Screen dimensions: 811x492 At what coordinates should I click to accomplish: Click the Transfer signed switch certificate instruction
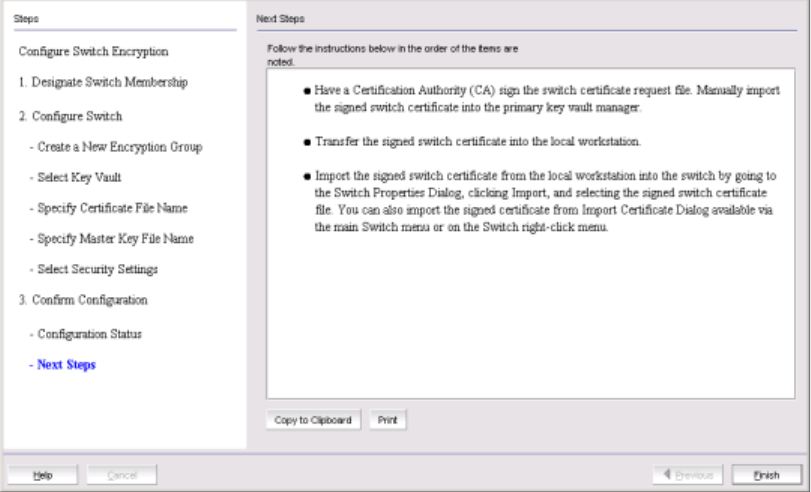[472, 142]
